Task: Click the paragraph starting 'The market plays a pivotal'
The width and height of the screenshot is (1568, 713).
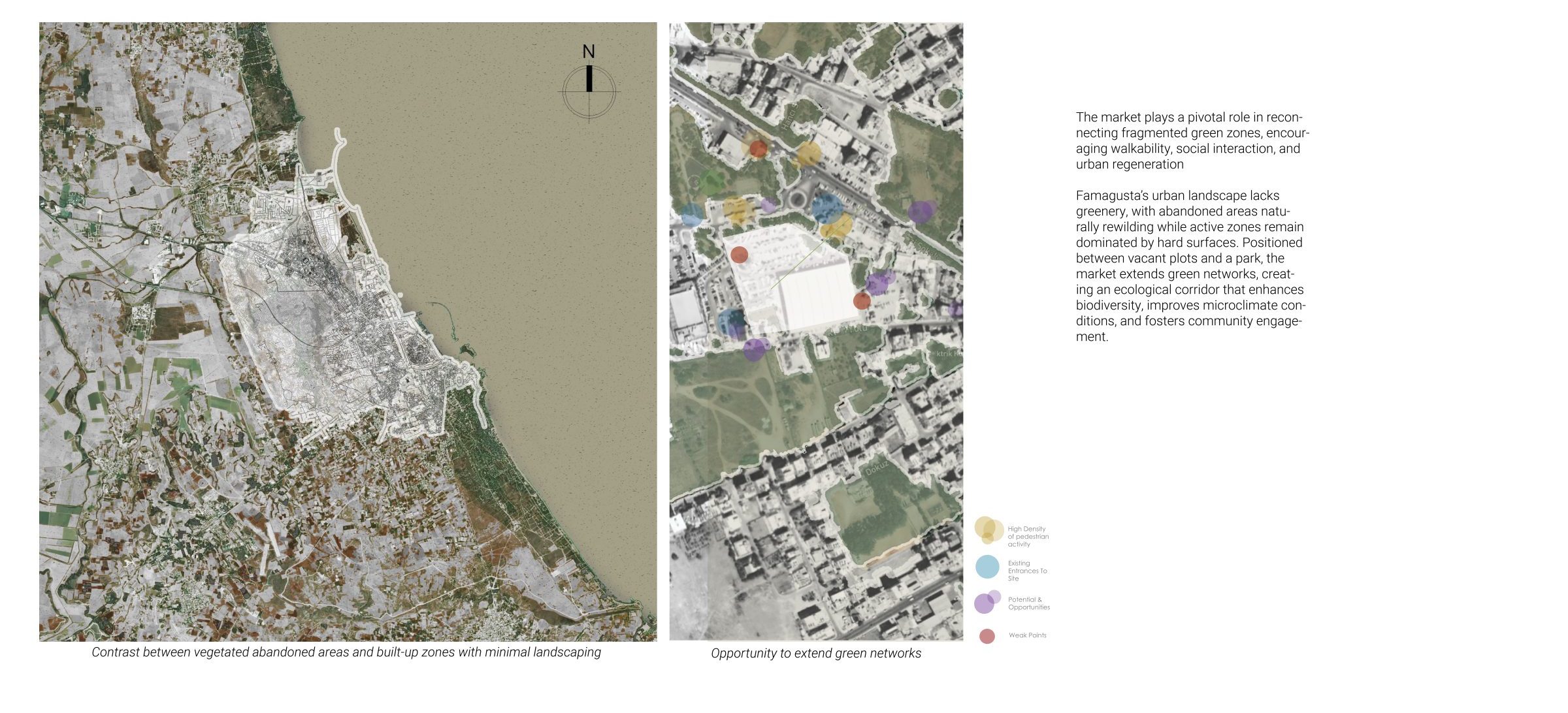Action: (1192, 141)
